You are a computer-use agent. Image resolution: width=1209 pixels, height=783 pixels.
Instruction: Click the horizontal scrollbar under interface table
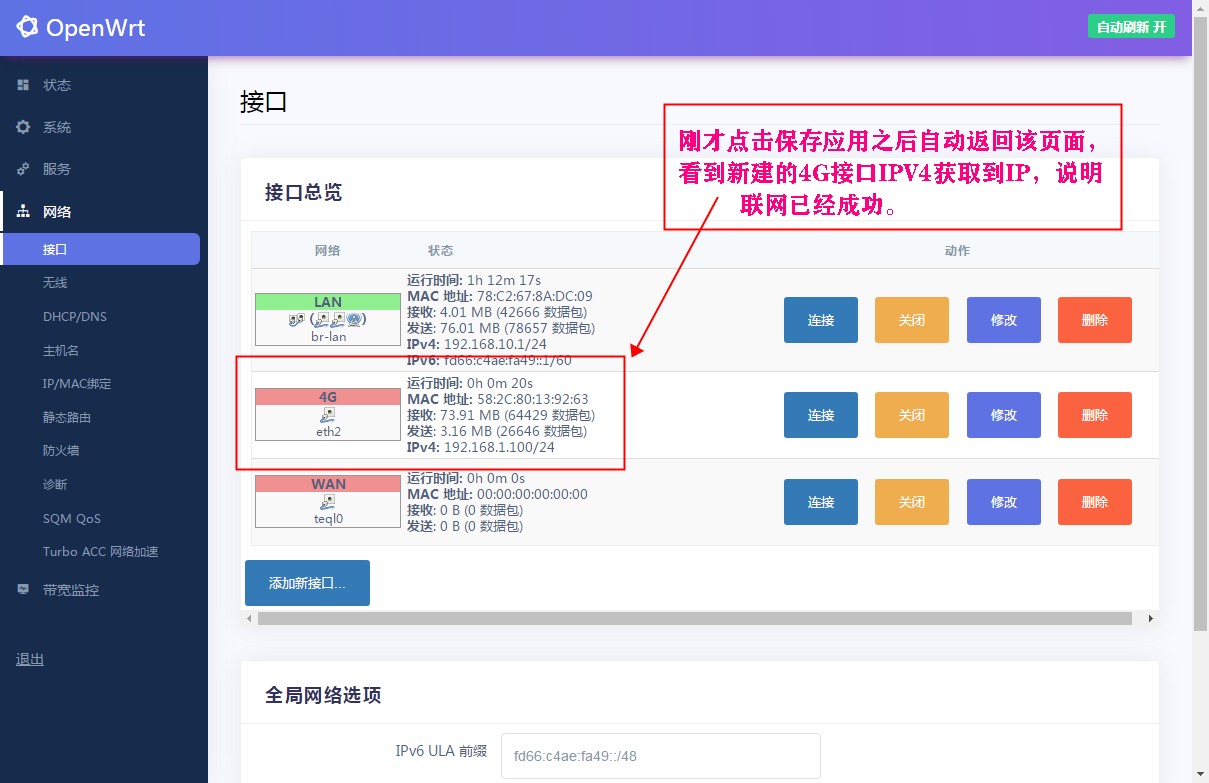695,619
